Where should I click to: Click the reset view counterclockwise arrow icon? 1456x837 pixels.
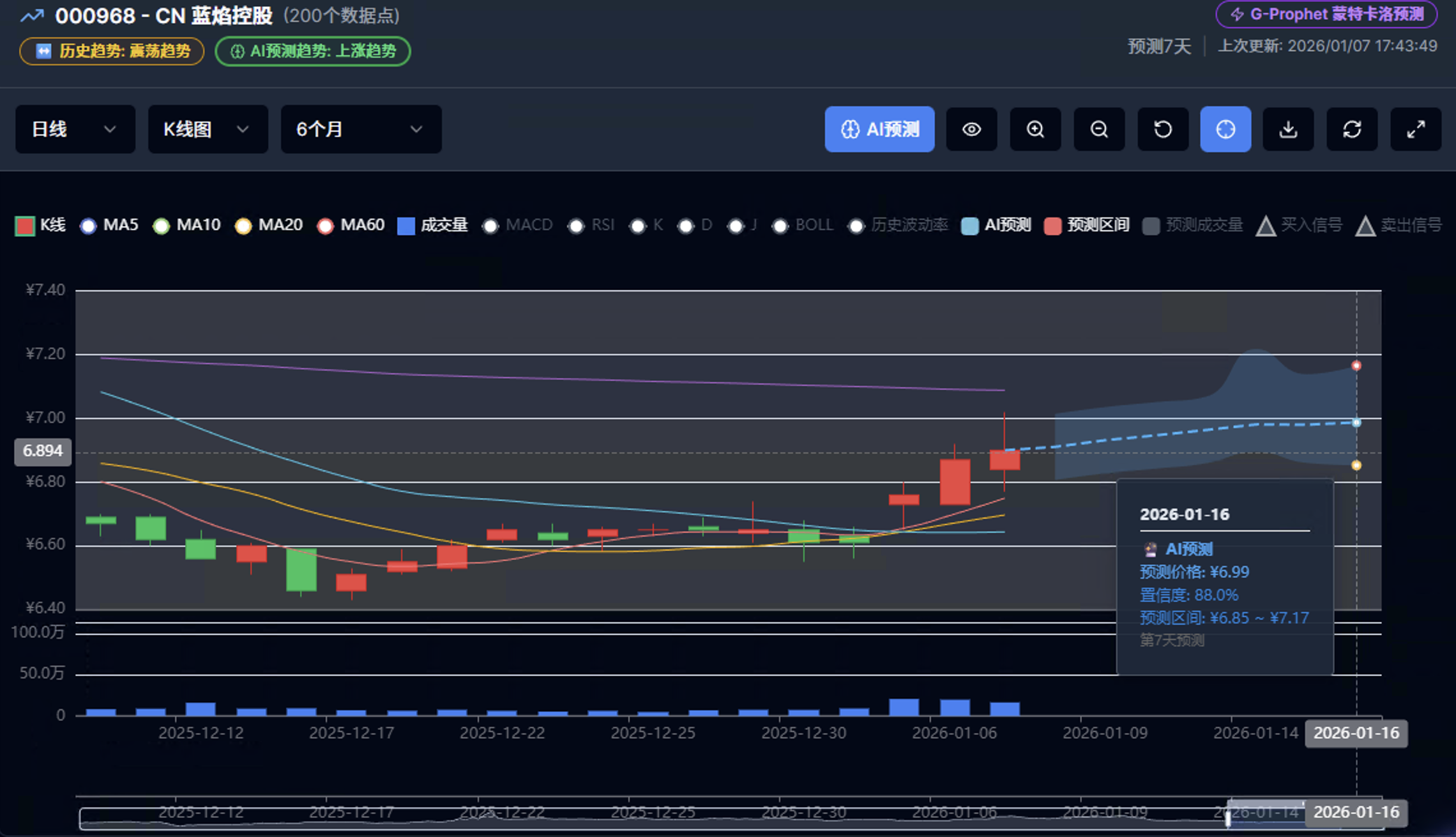pyautogui.click(x=1163, y=129)
